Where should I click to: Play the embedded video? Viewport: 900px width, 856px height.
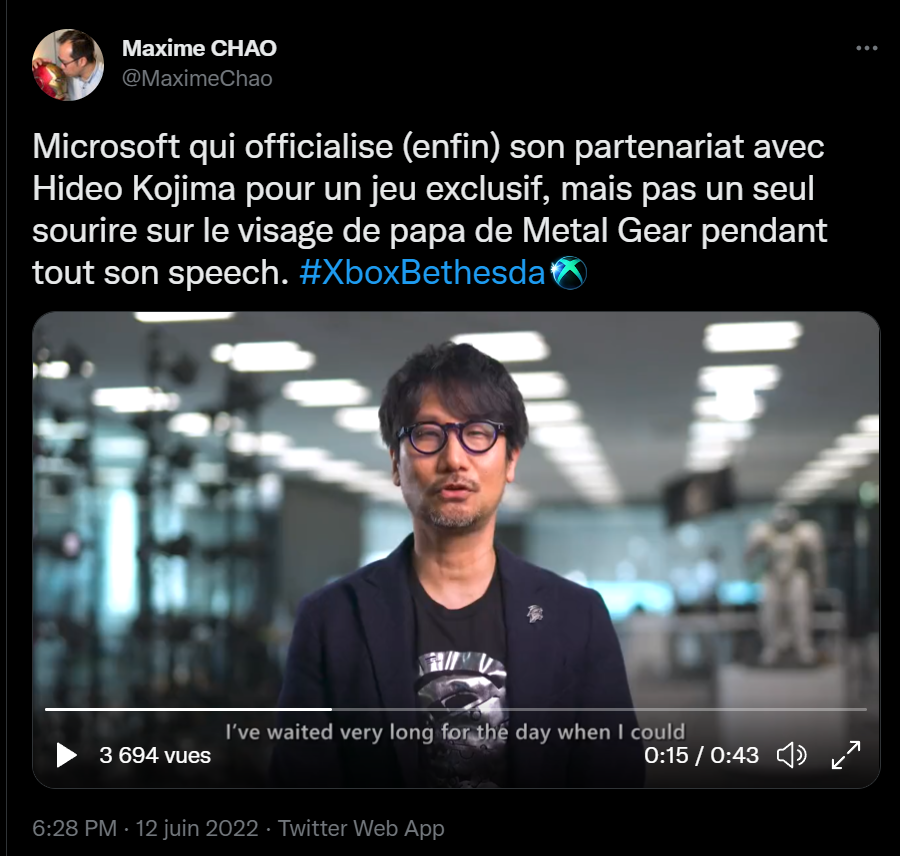tap(67, 755)
